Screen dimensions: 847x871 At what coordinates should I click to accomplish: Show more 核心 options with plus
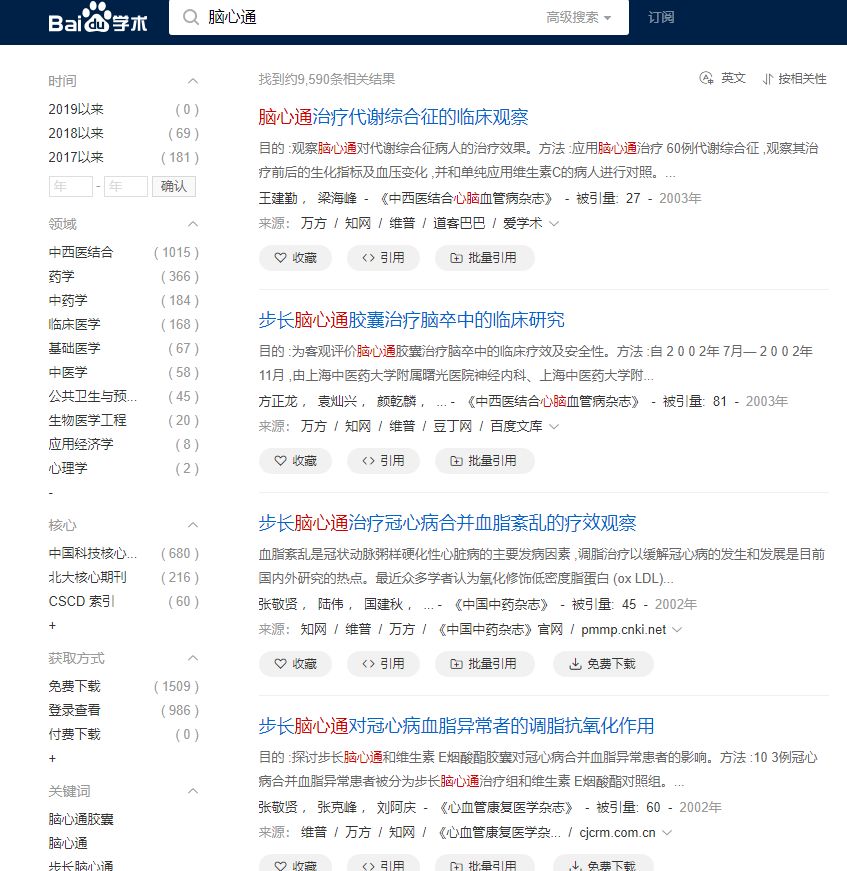pos(52,625)
